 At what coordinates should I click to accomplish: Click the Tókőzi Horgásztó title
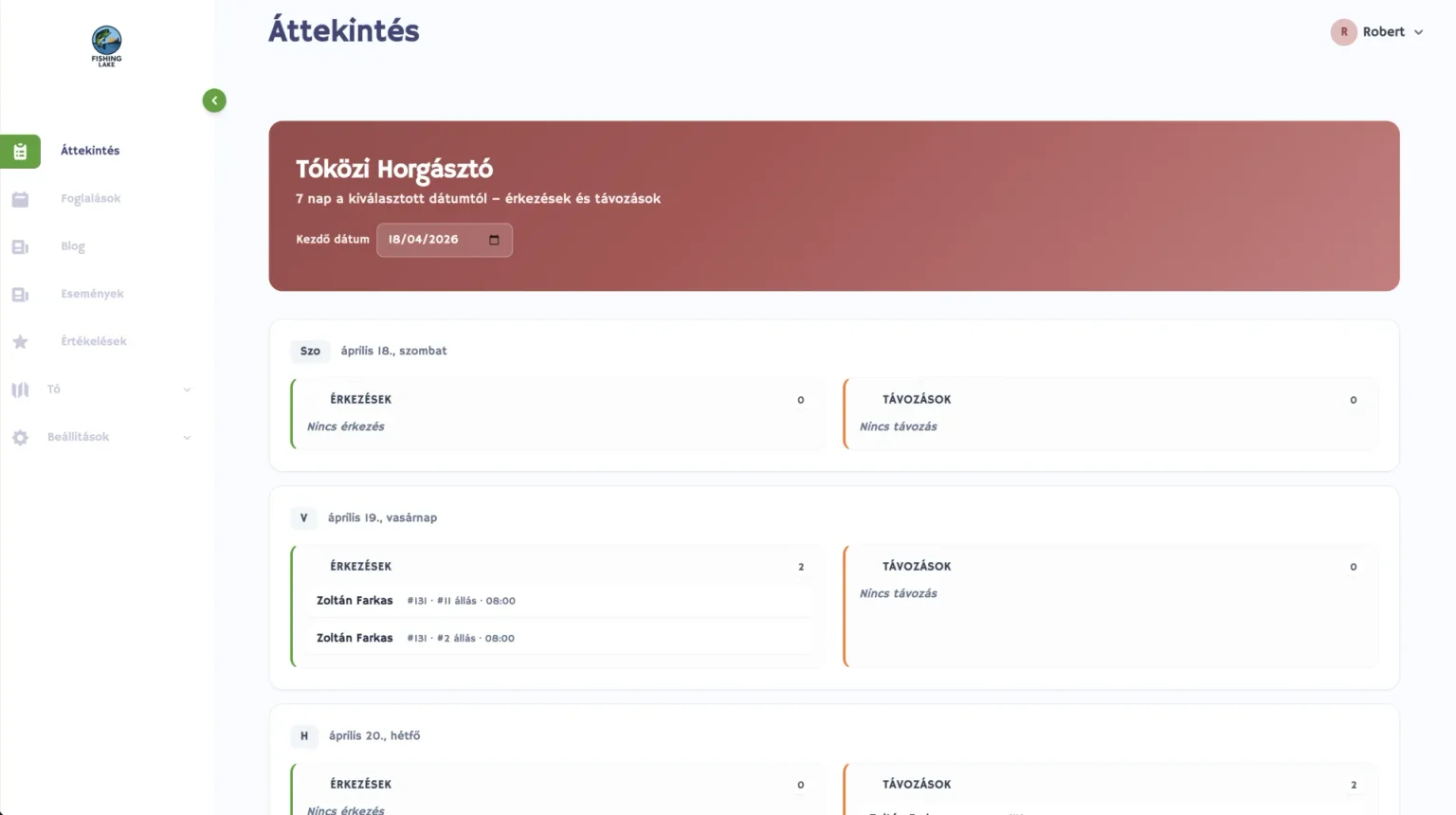click(x=394, y=170)
